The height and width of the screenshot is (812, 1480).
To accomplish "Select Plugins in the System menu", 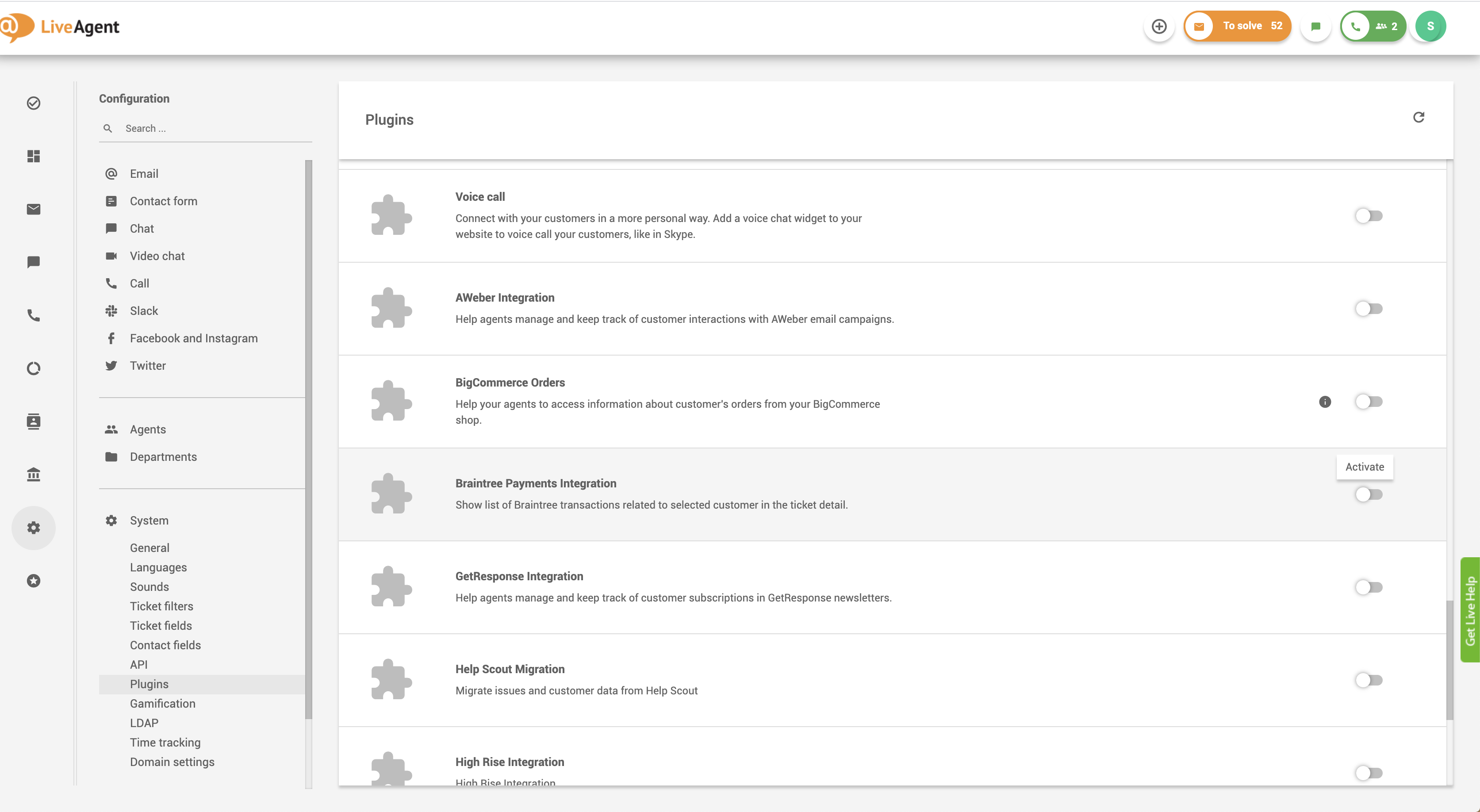I will click(149, 684).
